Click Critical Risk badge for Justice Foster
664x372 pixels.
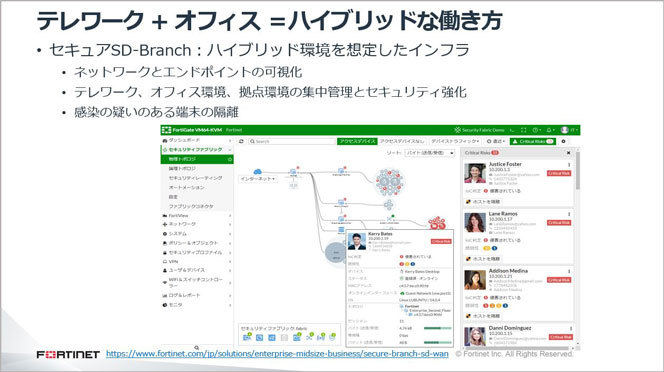(559, 173)
